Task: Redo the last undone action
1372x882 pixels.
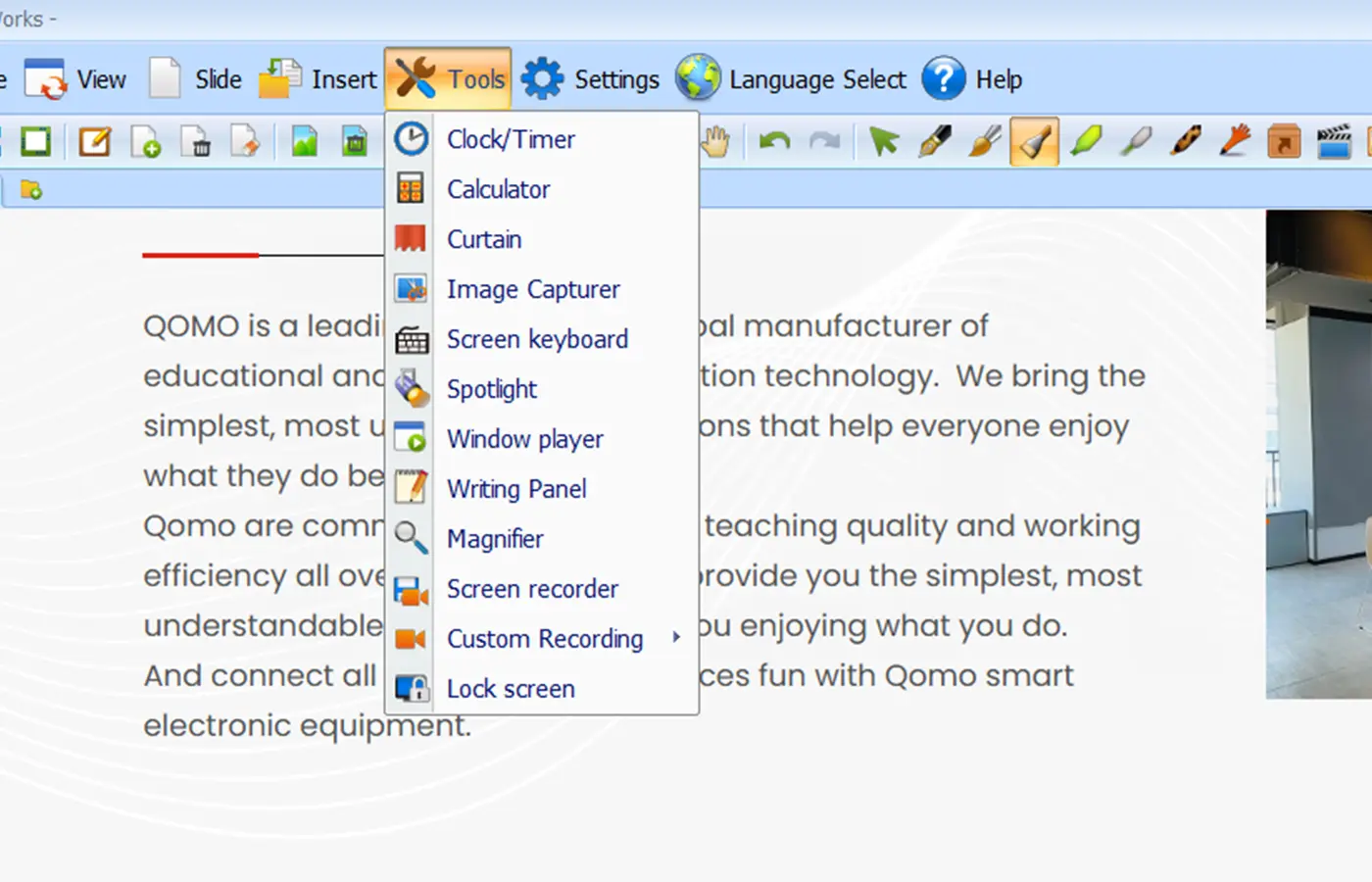Action: coord(824,142)
